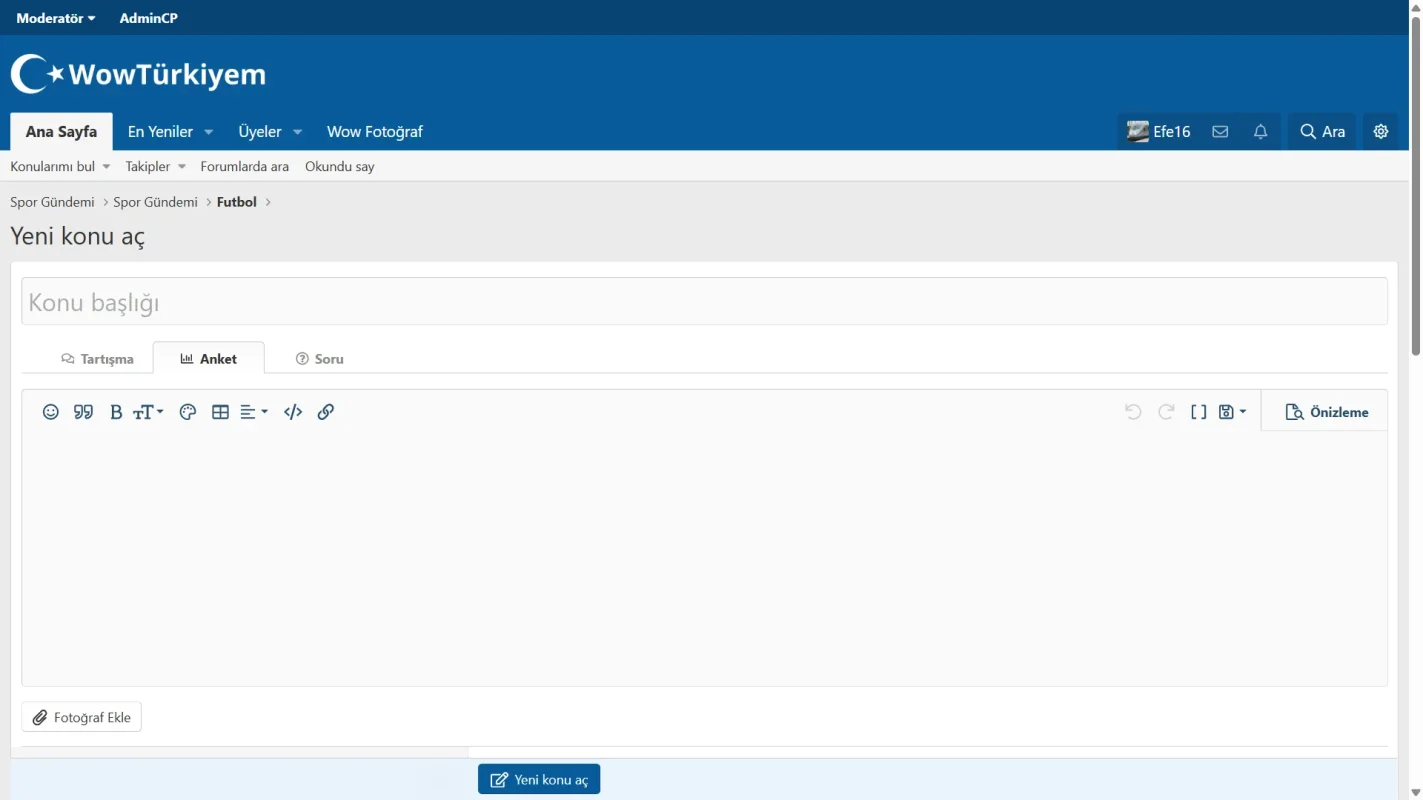
Task: Open the text color palette
Action: pos(187,412)
